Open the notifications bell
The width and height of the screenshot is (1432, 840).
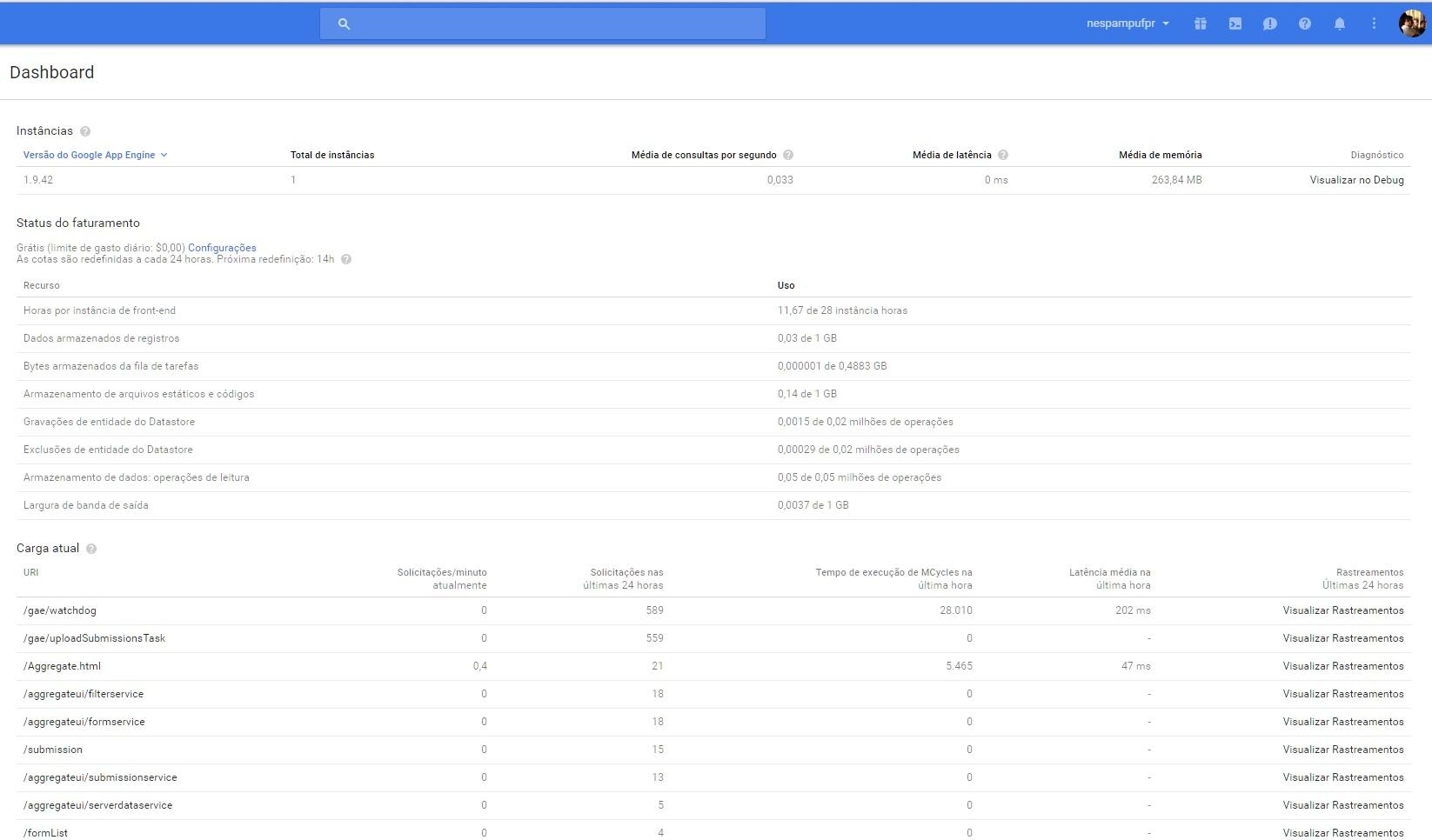pyautogui.click(x=1339, y=23)
